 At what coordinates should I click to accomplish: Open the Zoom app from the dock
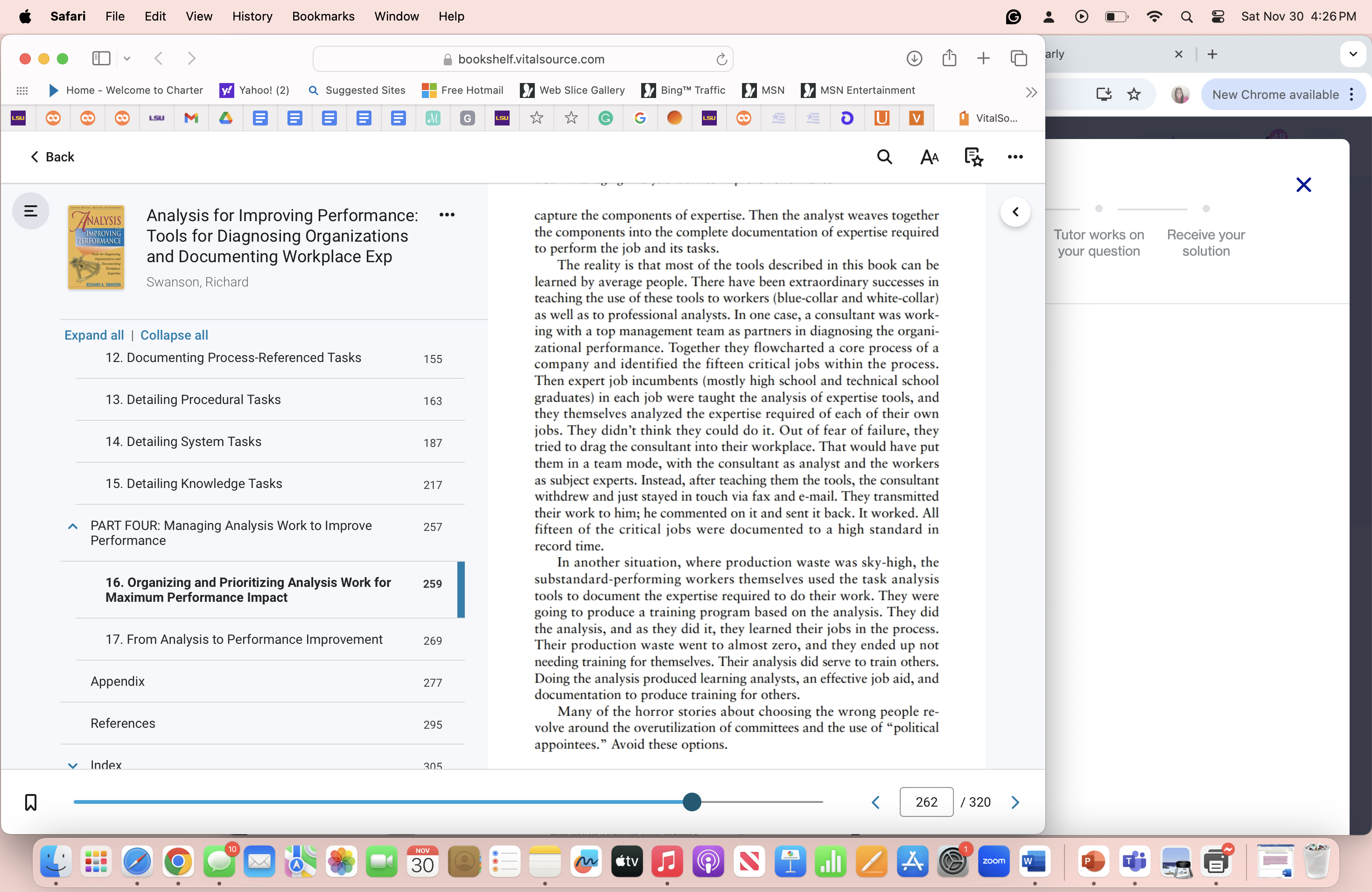[x=993, y=862]
